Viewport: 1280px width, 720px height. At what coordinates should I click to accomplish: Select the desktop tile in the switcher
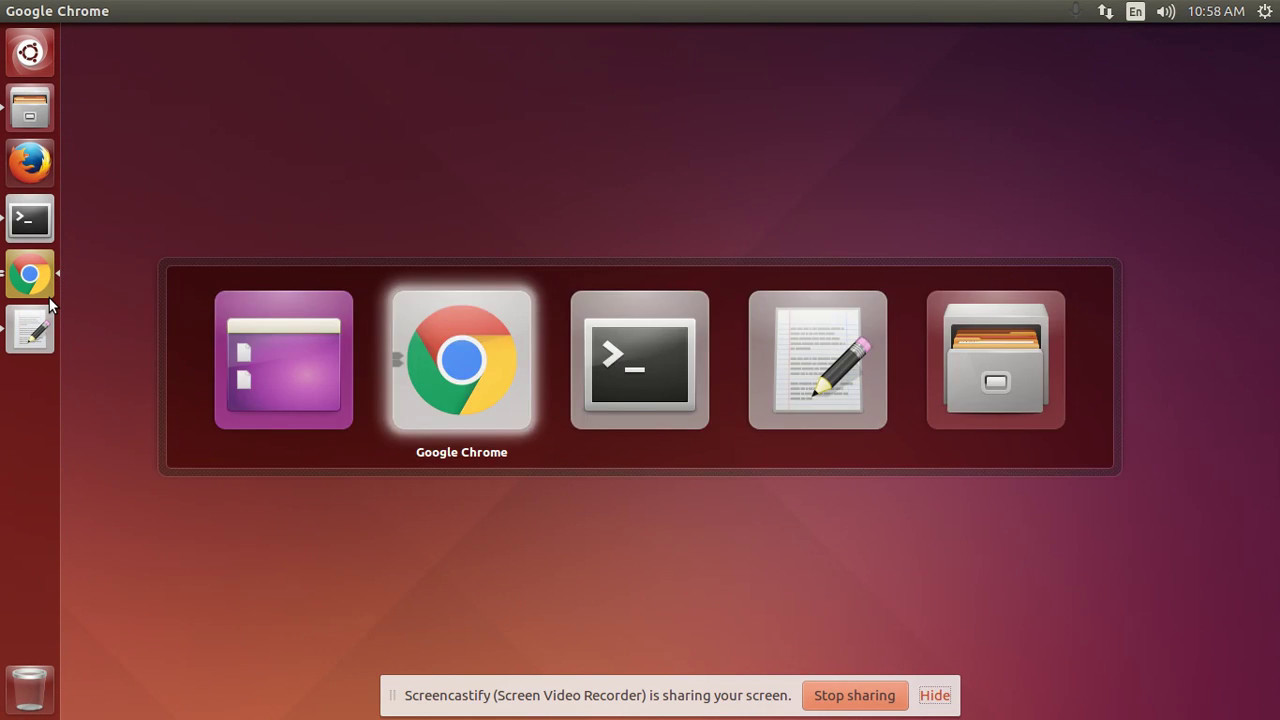284,360
